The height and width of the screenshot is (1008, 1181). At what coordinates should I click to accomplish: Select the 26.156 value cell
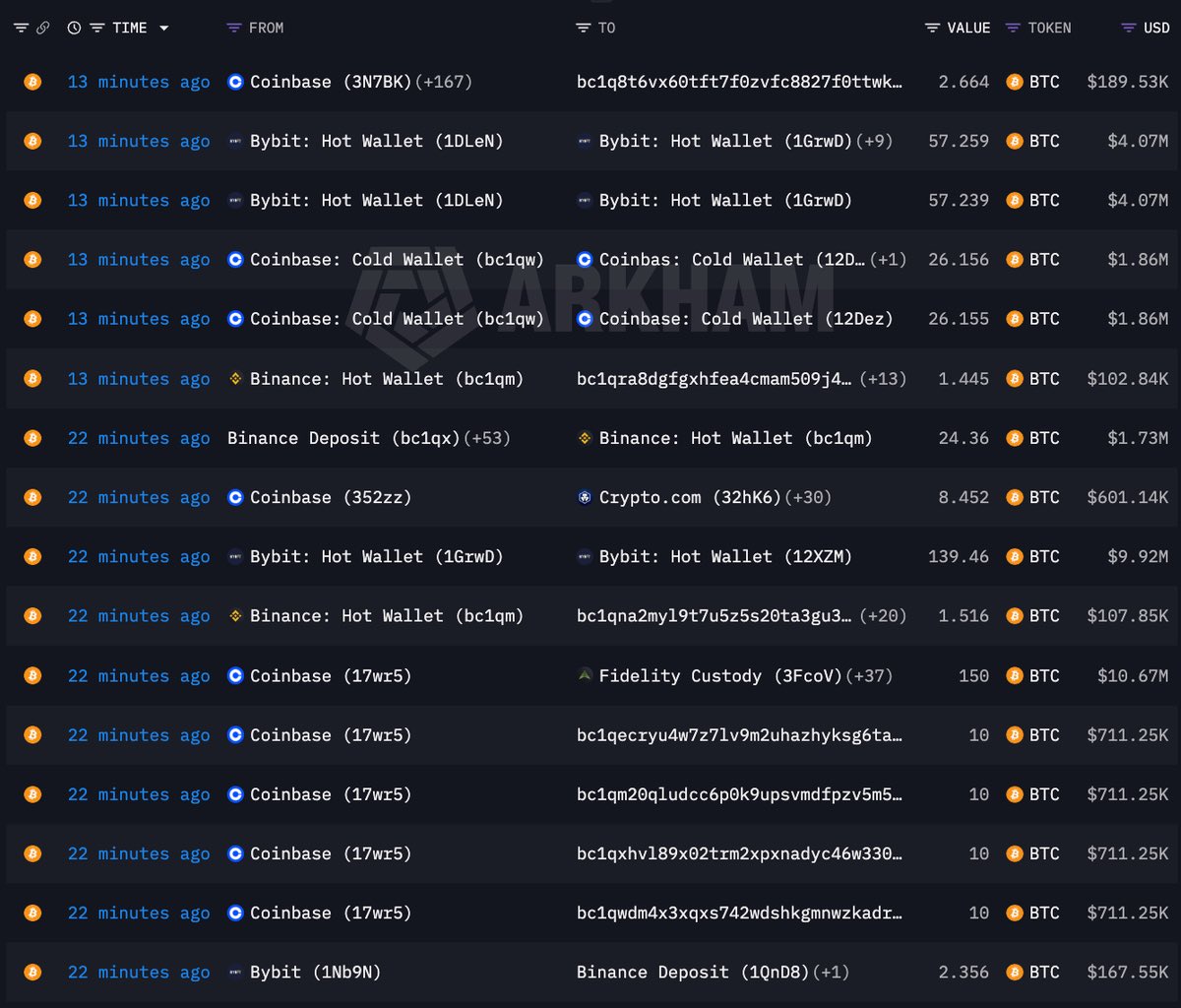[x=959, y=260]
